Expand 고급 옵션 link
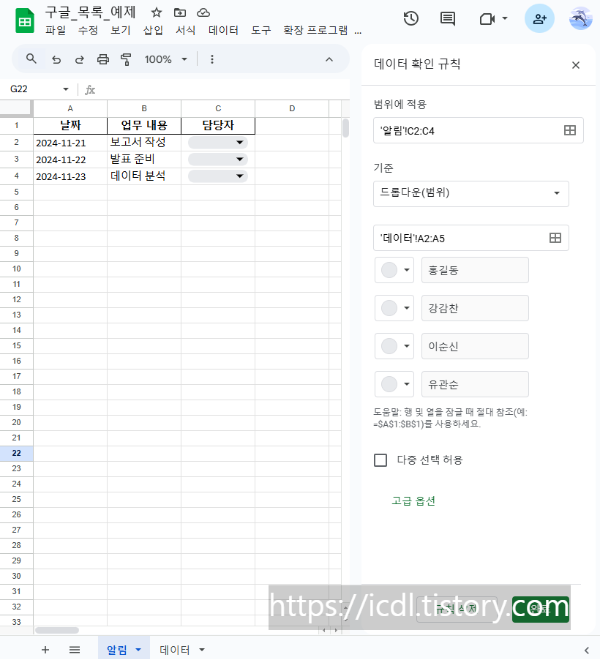The height and width of the screenshot is (659, 600). coord(413,501)
